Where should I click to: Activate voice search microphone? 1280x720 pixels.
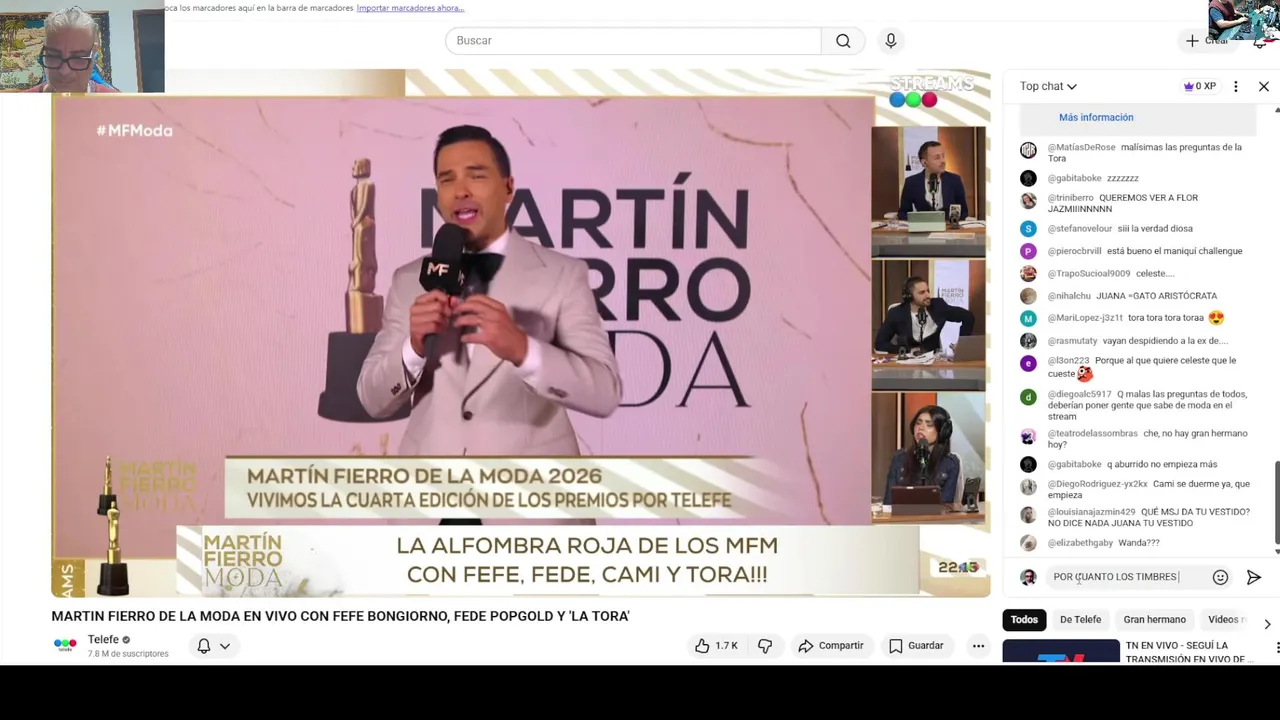(890, 41)
